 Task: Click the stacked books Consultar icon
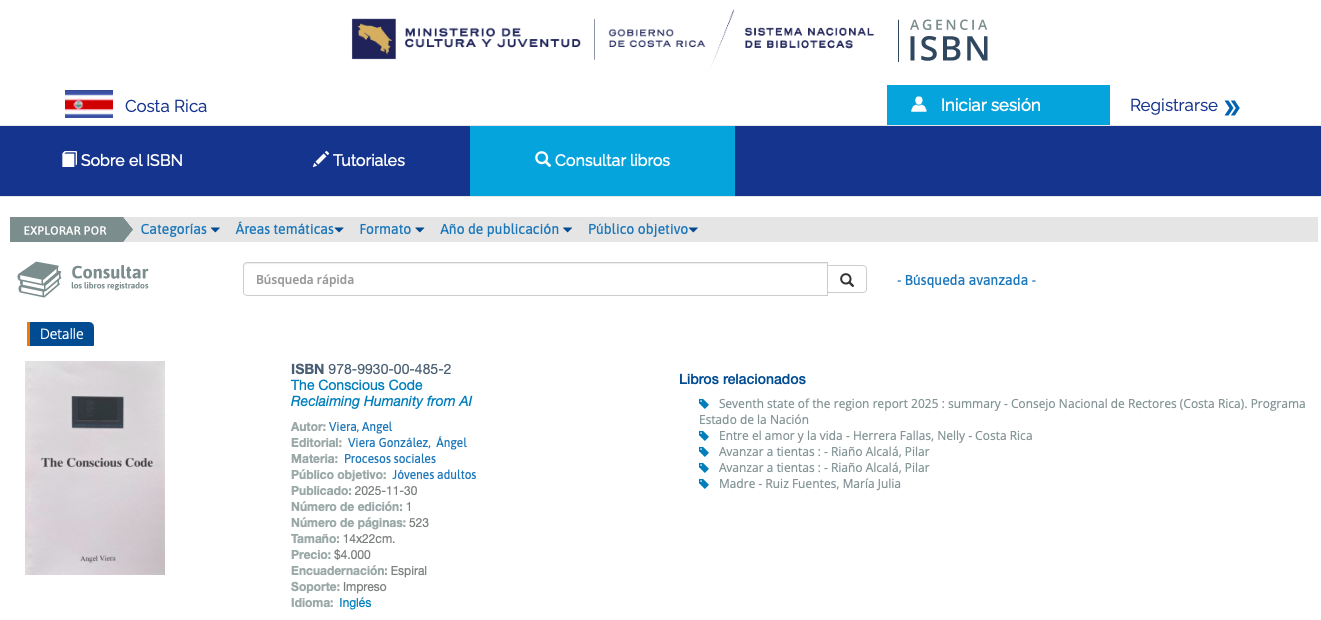pos(39,279)
